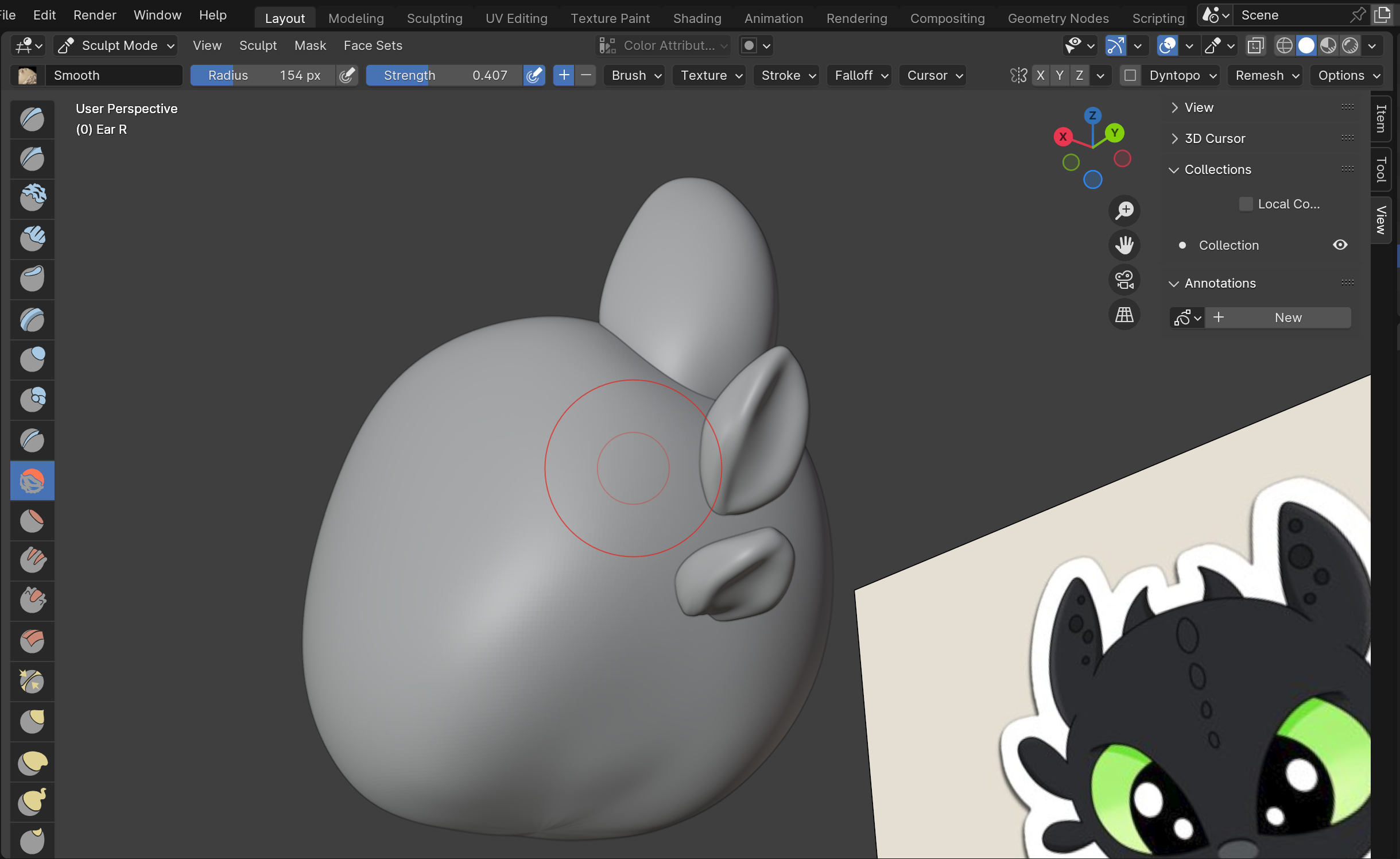This screenshot has width=1400, height=859.
Task: Select the Scrape brush tool
Action: [x=32, y=601]
